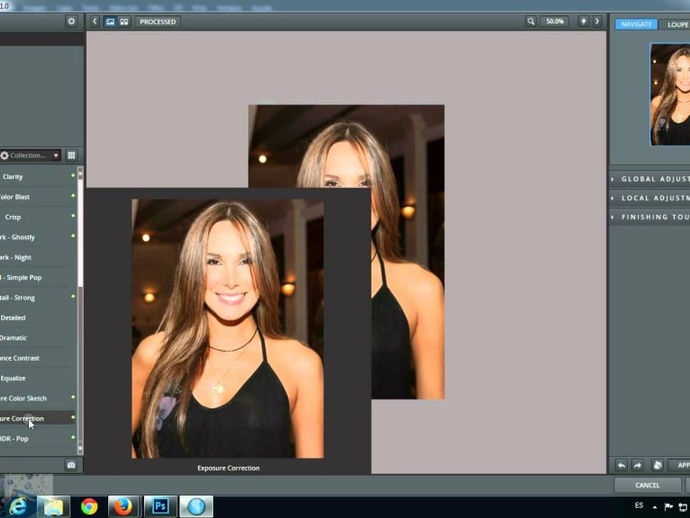Switch to Photoshop in the taskbar

[x=160, y=507]
